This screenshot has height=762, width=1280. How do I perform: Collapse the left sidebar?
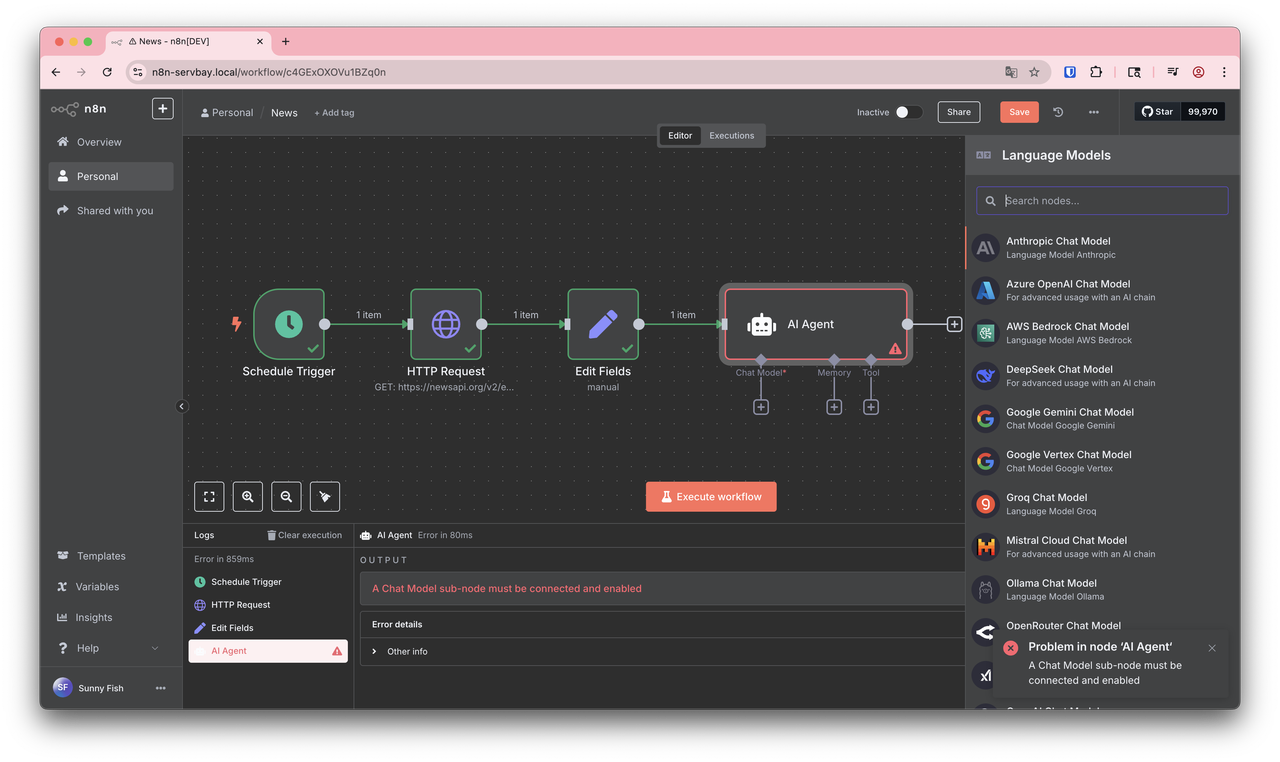tap(182, 406)
